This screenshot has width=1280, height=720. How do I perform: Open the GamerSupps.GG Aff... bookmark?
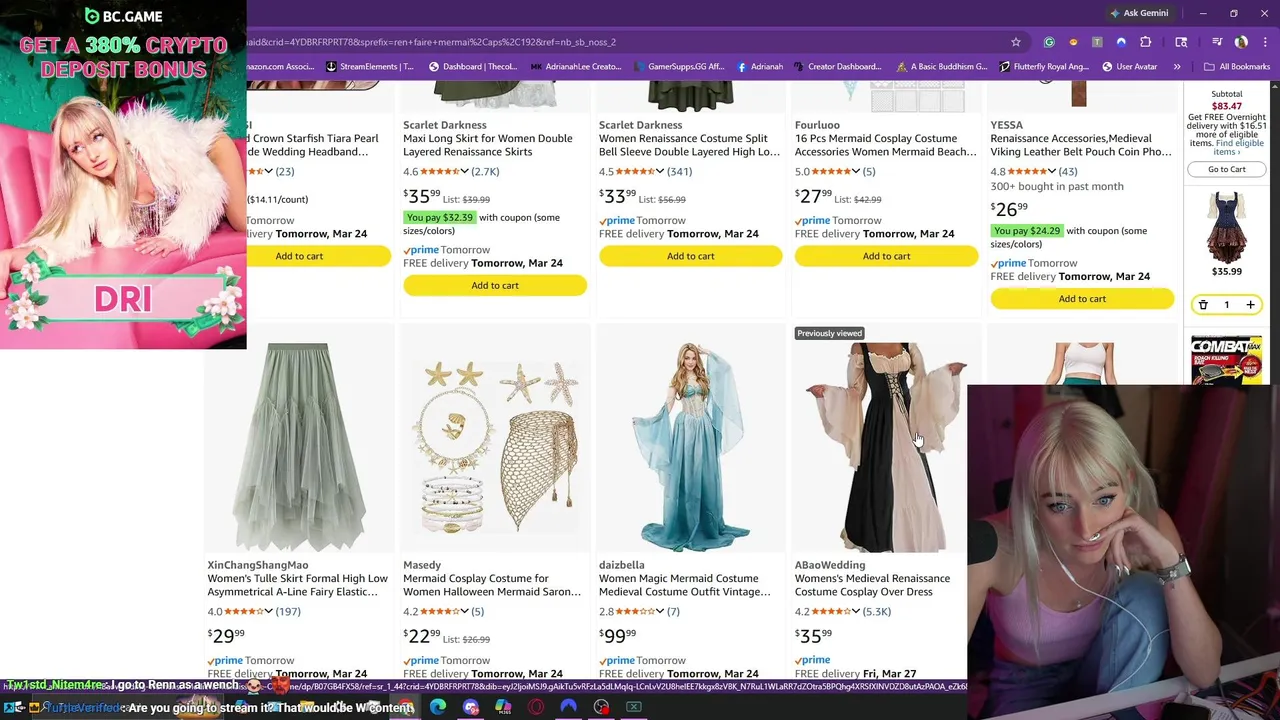pos(678,67)
